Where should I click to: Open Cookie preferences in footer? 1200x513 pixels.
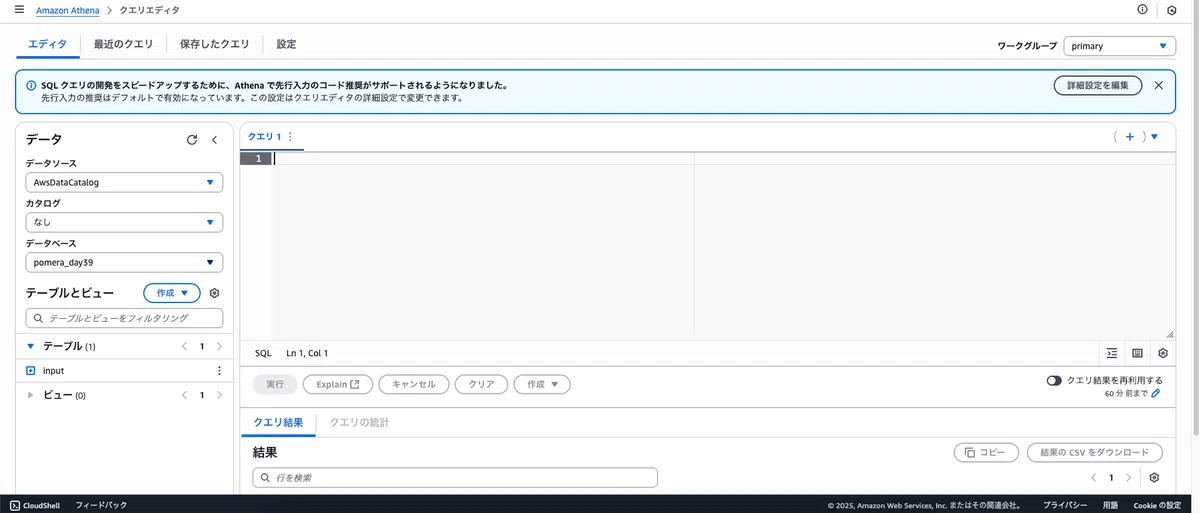pyautogui.click(x=1157, y=505)
